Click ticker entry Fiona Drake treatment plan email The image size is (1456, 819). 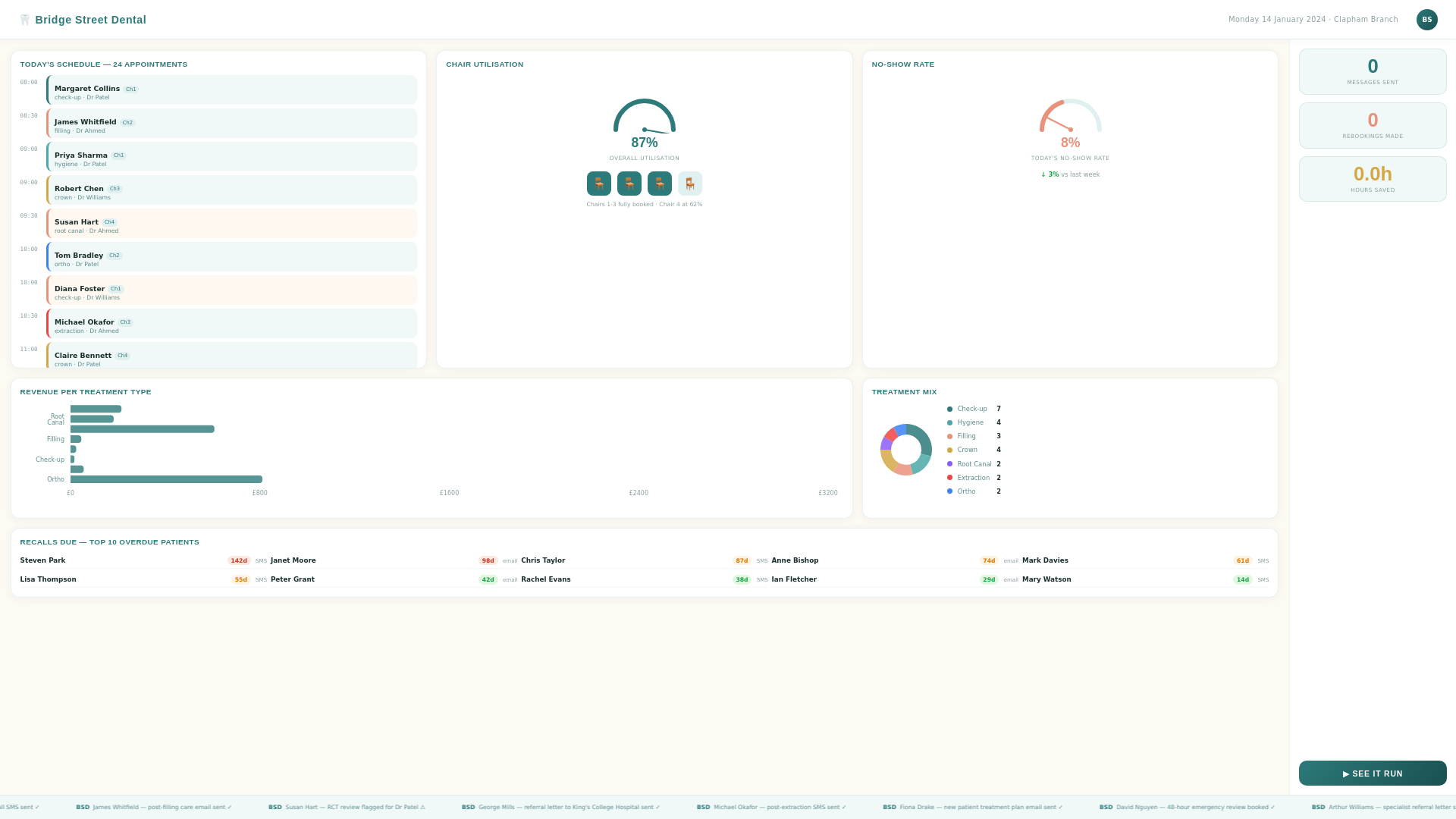(x=973, y=807)
